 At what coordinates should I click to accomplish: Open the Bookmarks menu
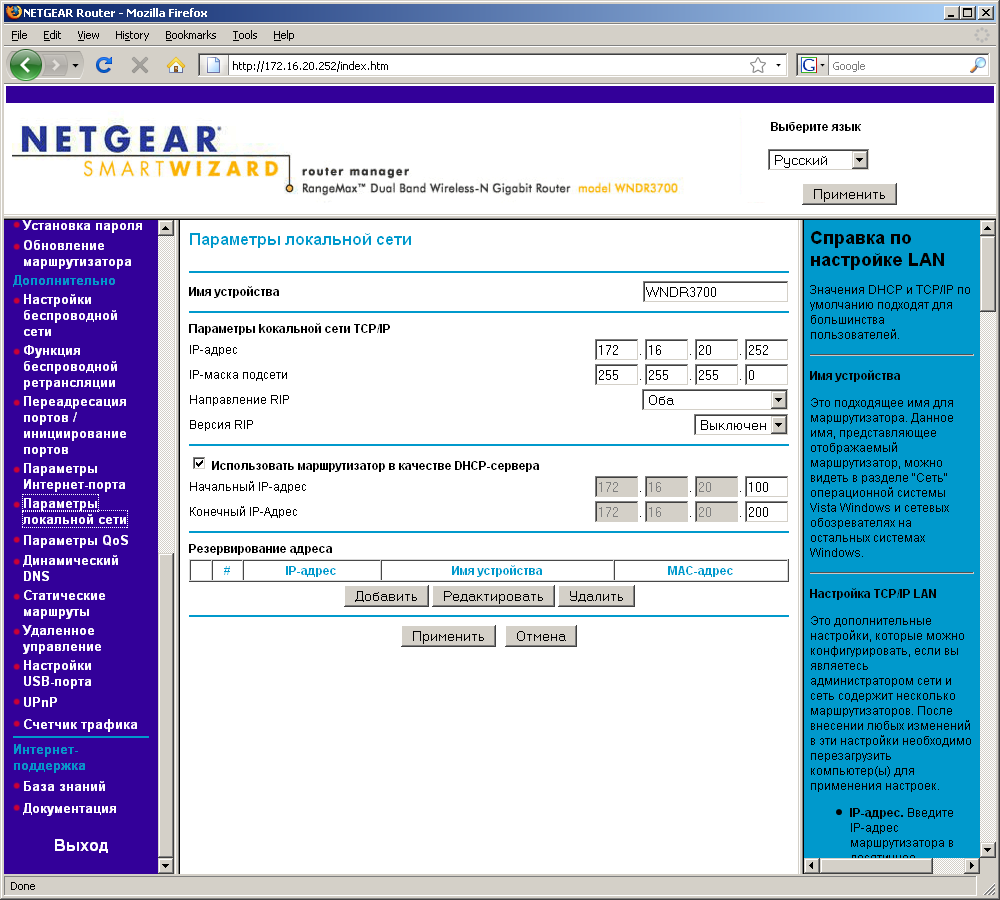click(x=190, y=35)
